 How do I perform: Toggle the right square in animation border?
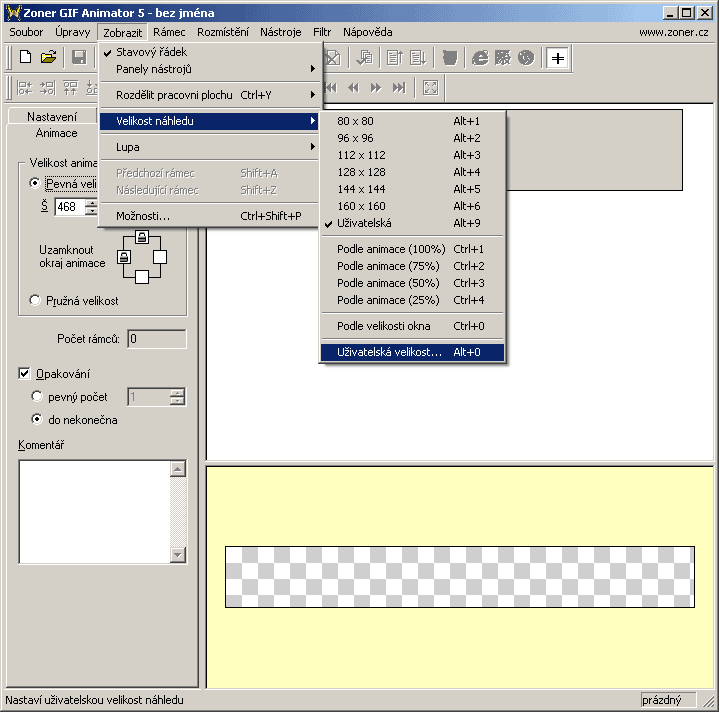click(160, 257)
